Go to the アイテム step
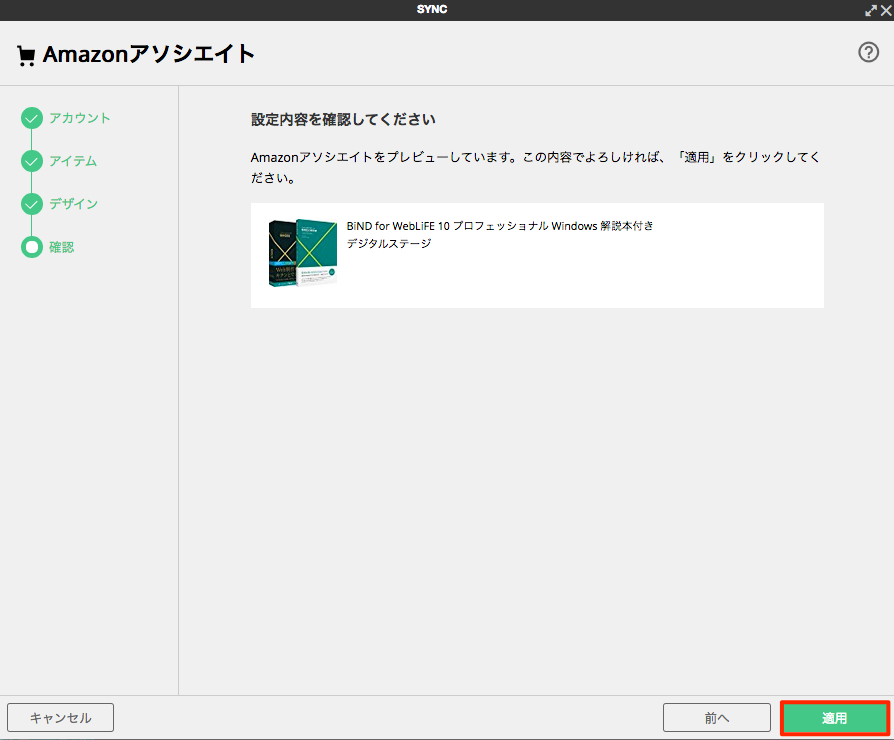 (x=73, y=161)
